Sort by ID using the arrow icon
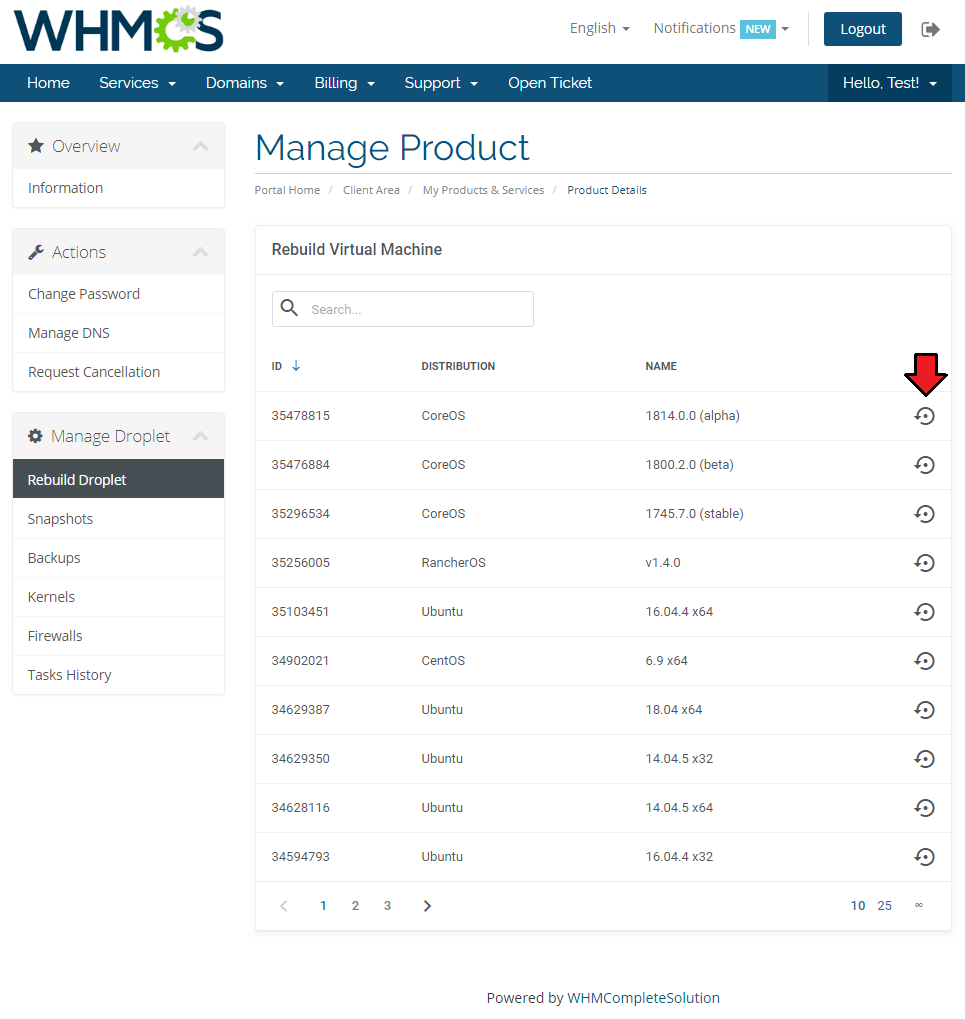This screenshot has width=965, height=1019. pos(296,365)
